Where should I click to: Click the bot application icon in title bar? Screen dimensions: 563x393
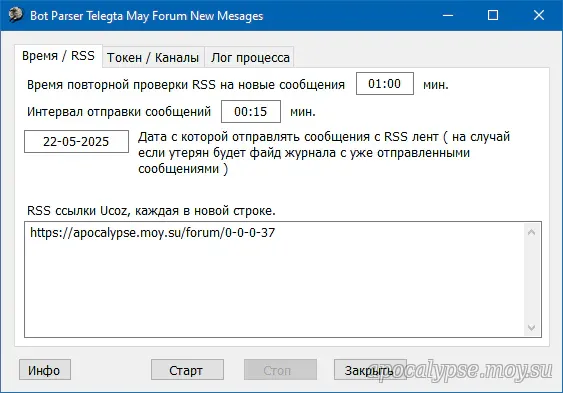click(x=15, y=15)
